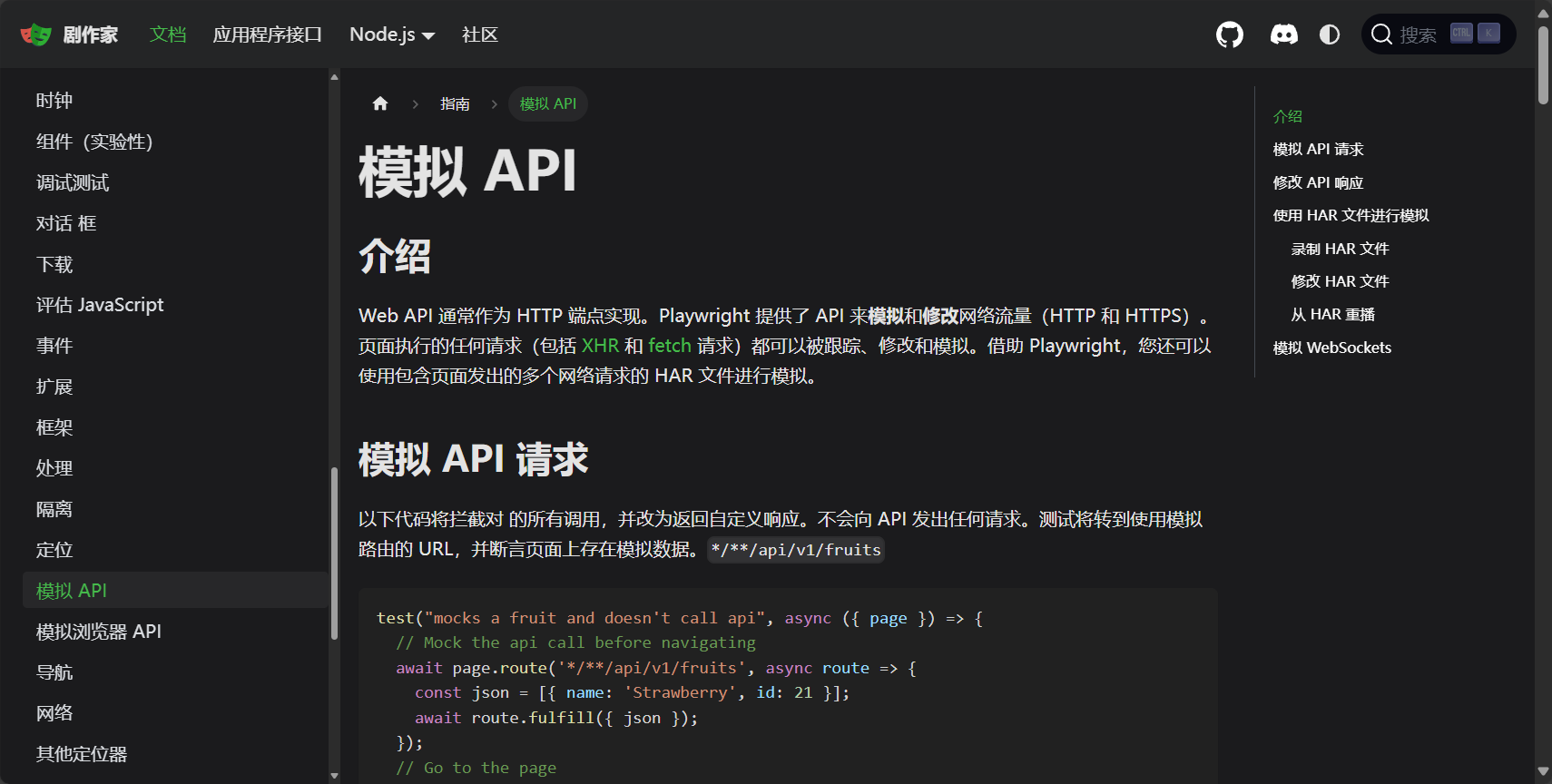1552x784 pixels.
Task: Click the 剧作家 site title
Action: [x=91, y=34]
